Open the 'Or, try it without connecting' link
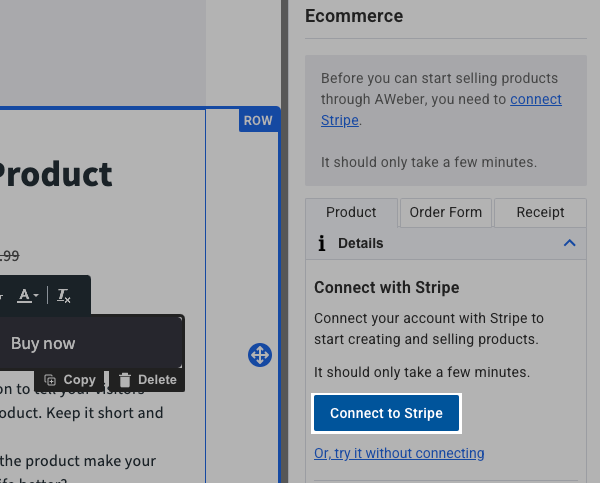The height and width of the screenshot is (483, 600). click(399, 453)
